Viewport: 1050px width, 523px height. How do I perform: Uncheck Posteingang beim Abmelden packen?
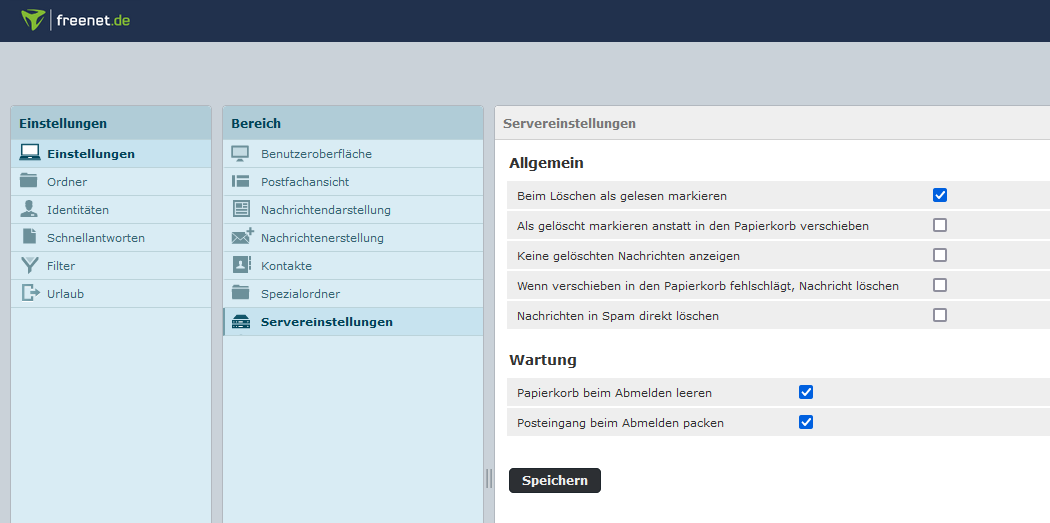pos(806,422)
